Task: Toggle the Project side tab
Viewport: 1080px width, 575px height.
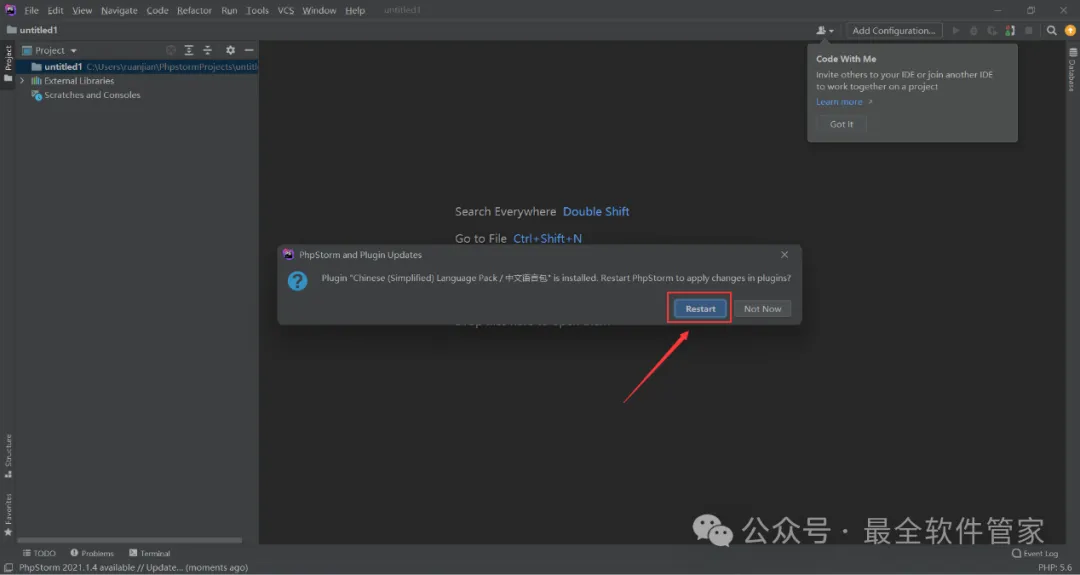Action: click(8, 64)
